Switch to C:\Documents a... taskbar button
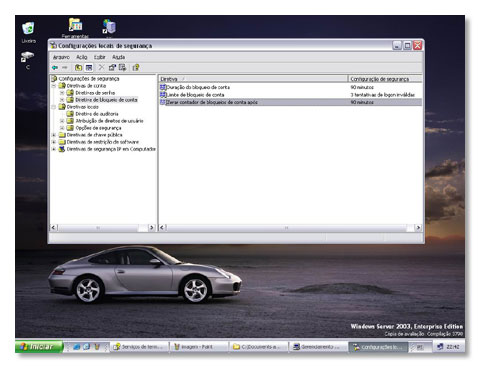This screenshot has height=368, width=480. 259,347
